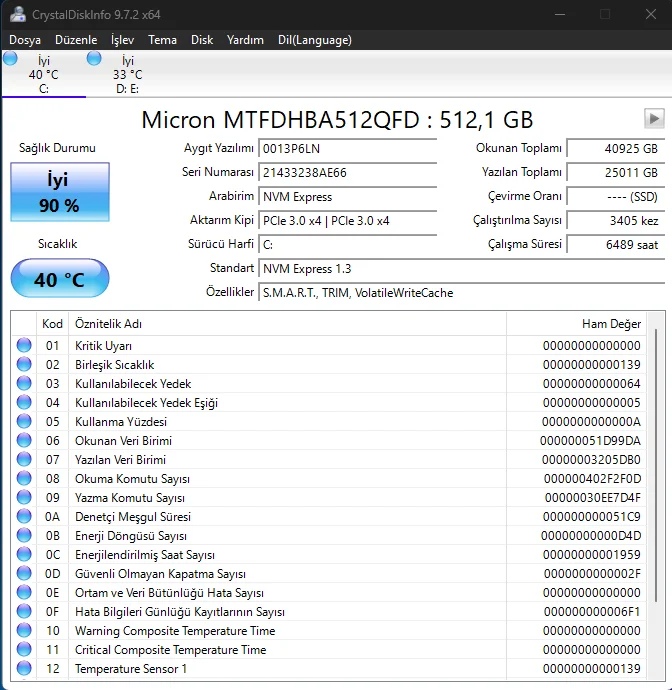Click the next disk arrow button

click(x=654, y=119)
